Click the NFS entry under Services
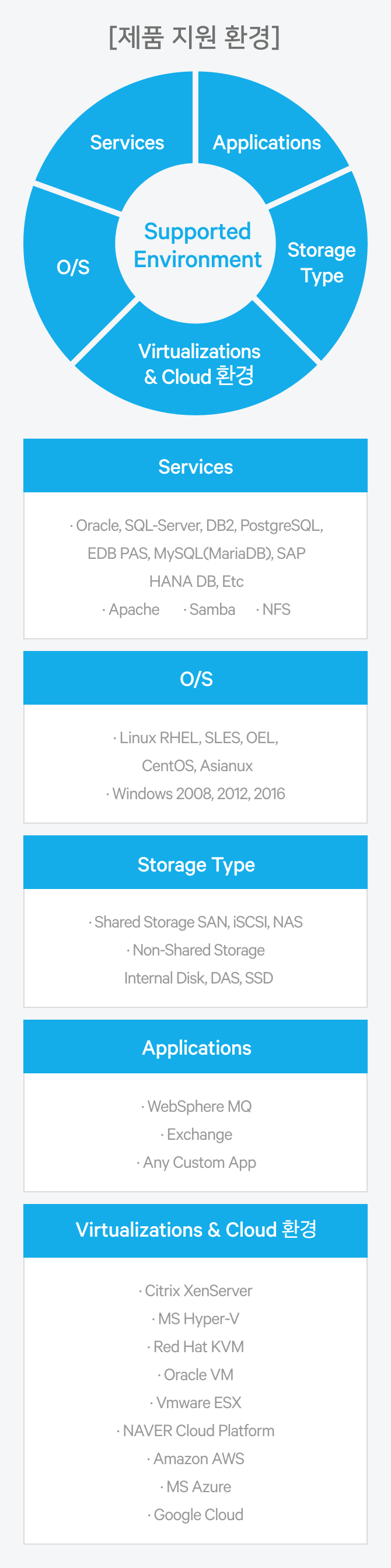 275,610
